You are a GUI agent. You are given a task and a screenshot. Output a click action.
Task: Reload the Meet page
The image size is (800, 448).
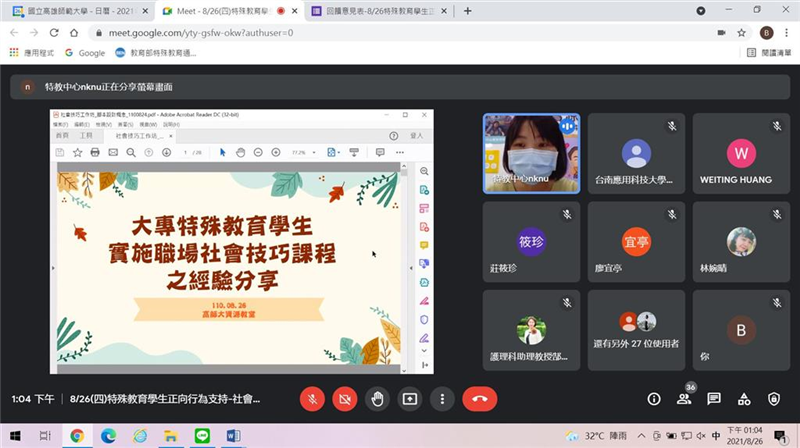point(54,33)
